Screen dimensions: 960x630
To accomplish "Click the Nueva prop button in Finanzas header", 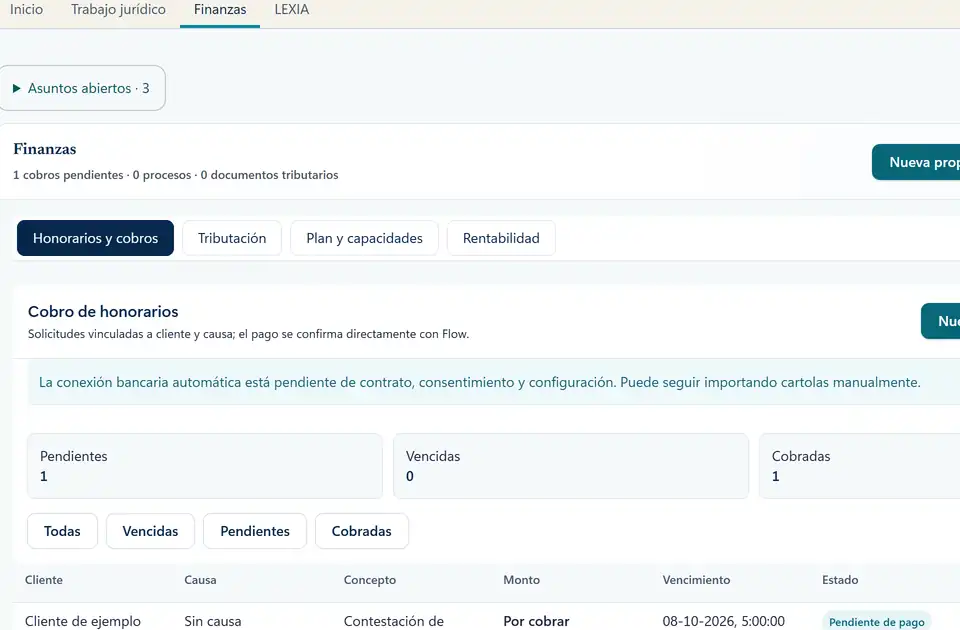I will pyautogui.click(x=916, y=162).
